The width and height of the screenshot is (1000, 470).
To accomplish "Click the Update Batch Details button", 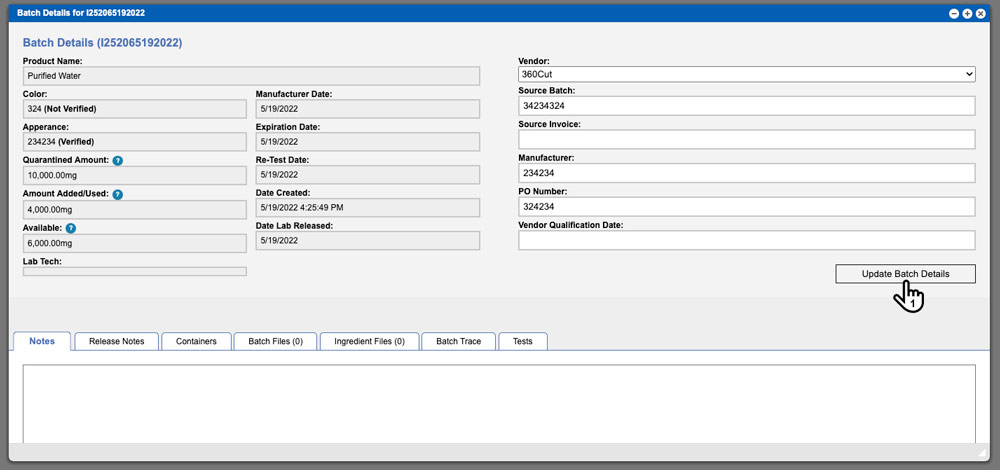I will pyautogui.click(x=906, y=274).
